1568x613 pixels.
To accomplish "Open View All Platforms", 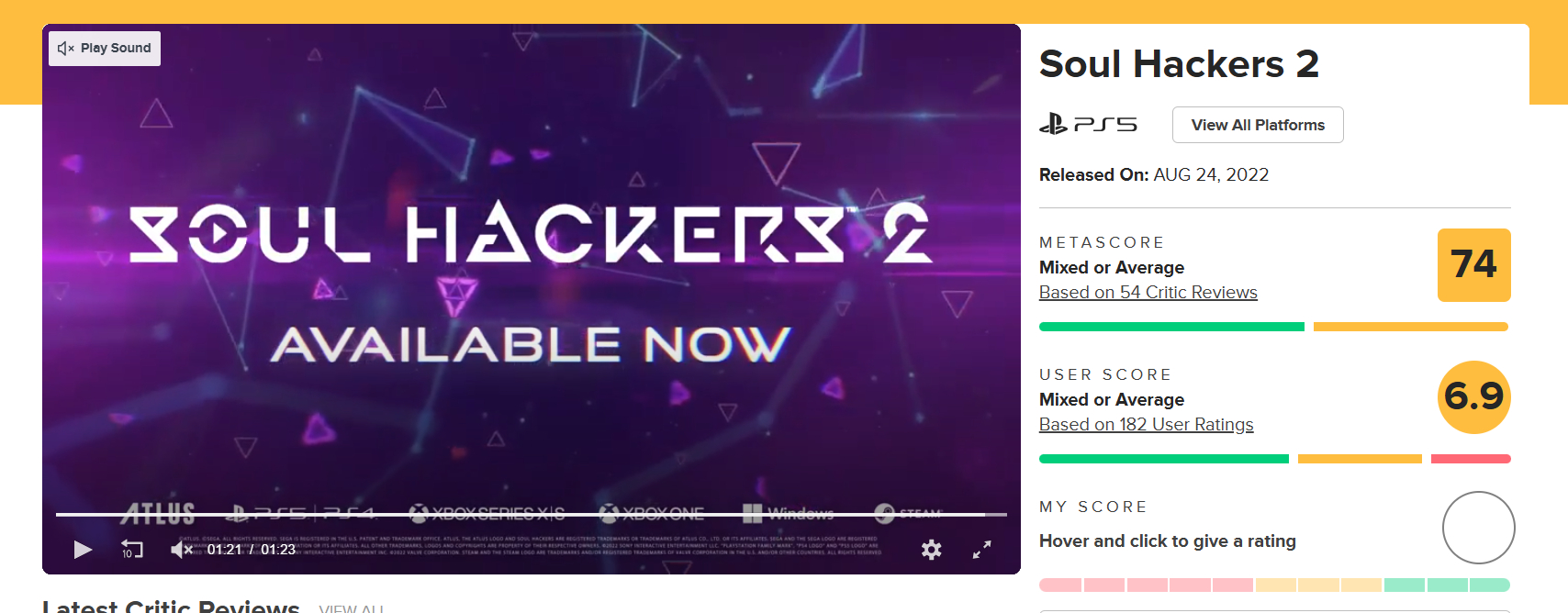I will (x=1257, y=125).
